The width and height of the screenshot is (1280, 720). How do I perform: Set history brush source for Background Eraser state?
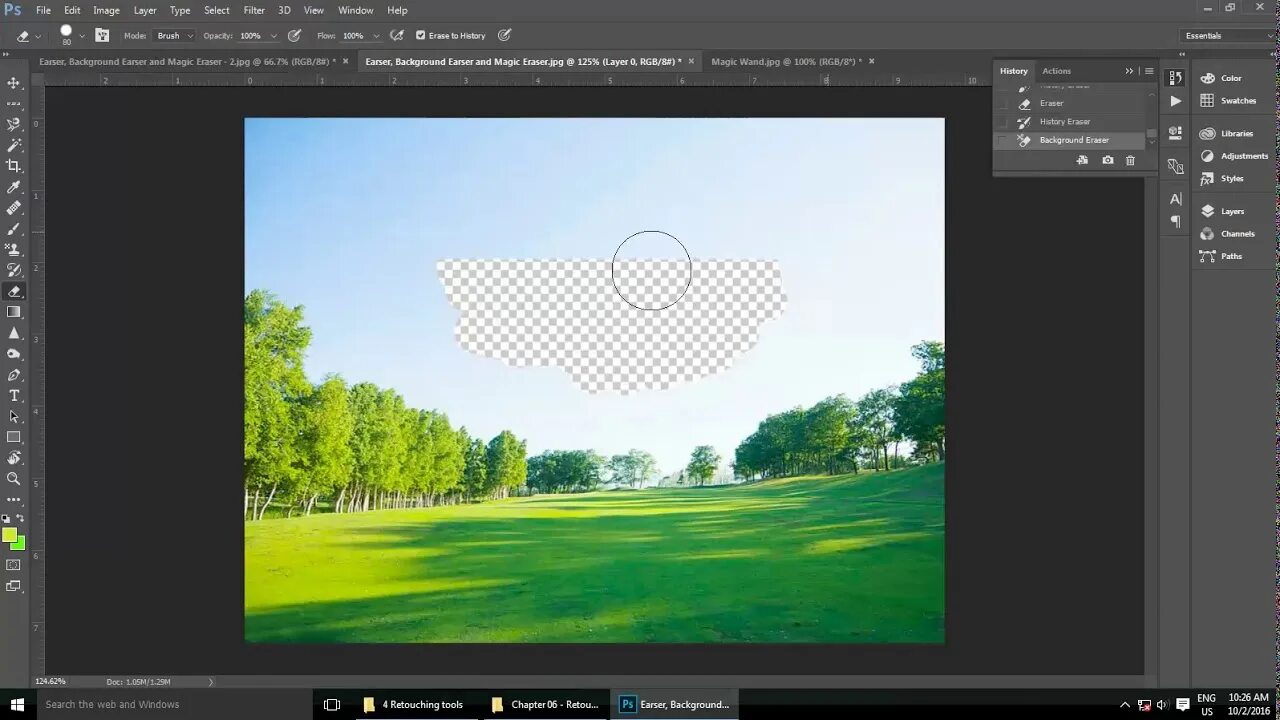click(1004, 140)
